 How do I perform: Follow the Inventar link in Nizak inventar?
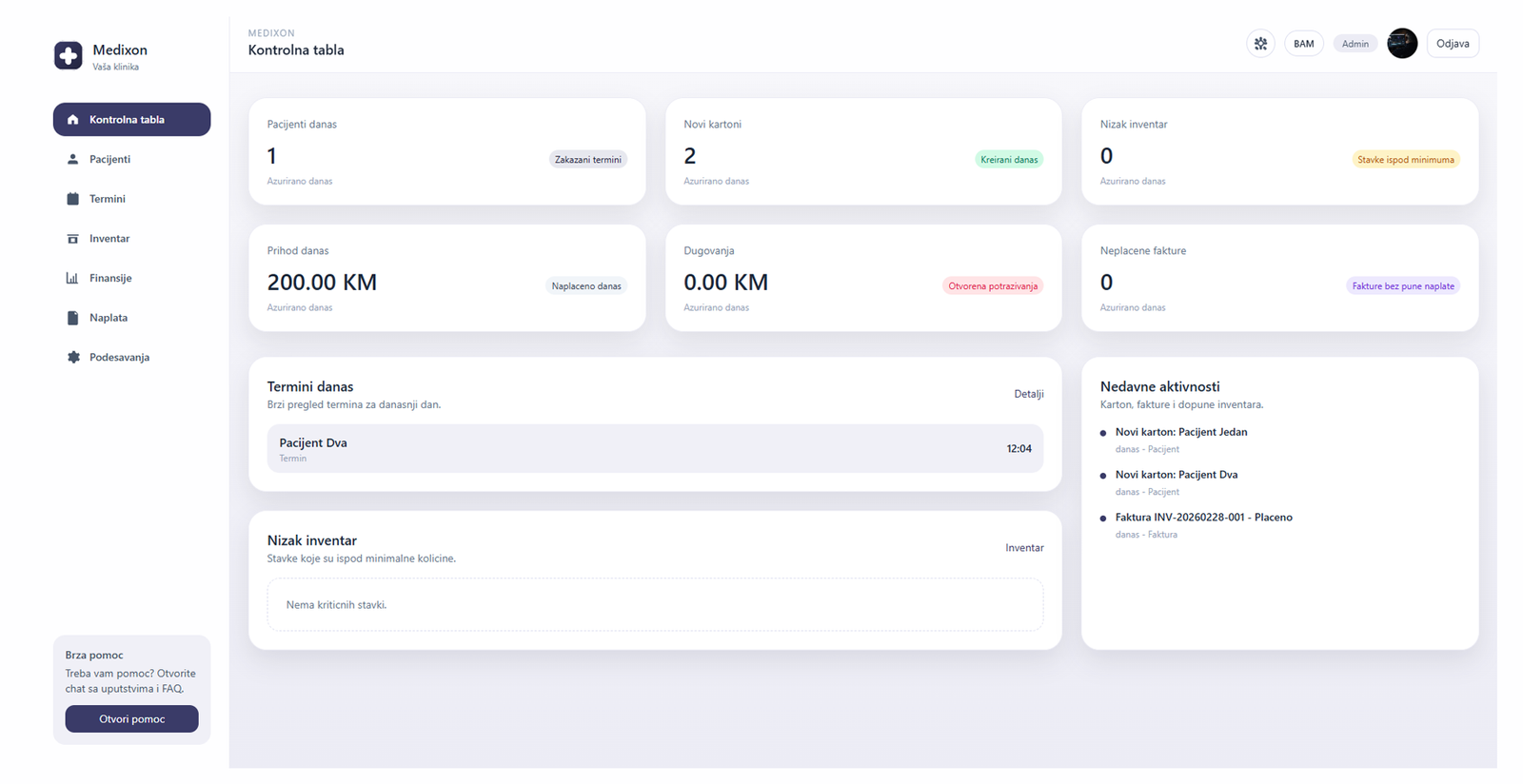click(x=1024, y=548)
